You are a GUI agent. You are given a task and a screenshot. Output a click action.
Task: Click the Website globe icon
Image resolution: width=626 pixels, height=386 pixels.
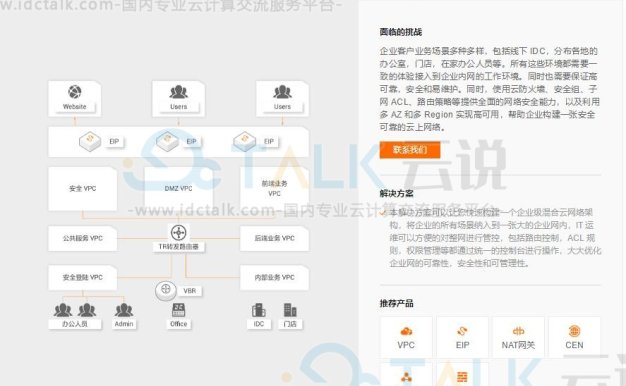(x=75, y=92)
